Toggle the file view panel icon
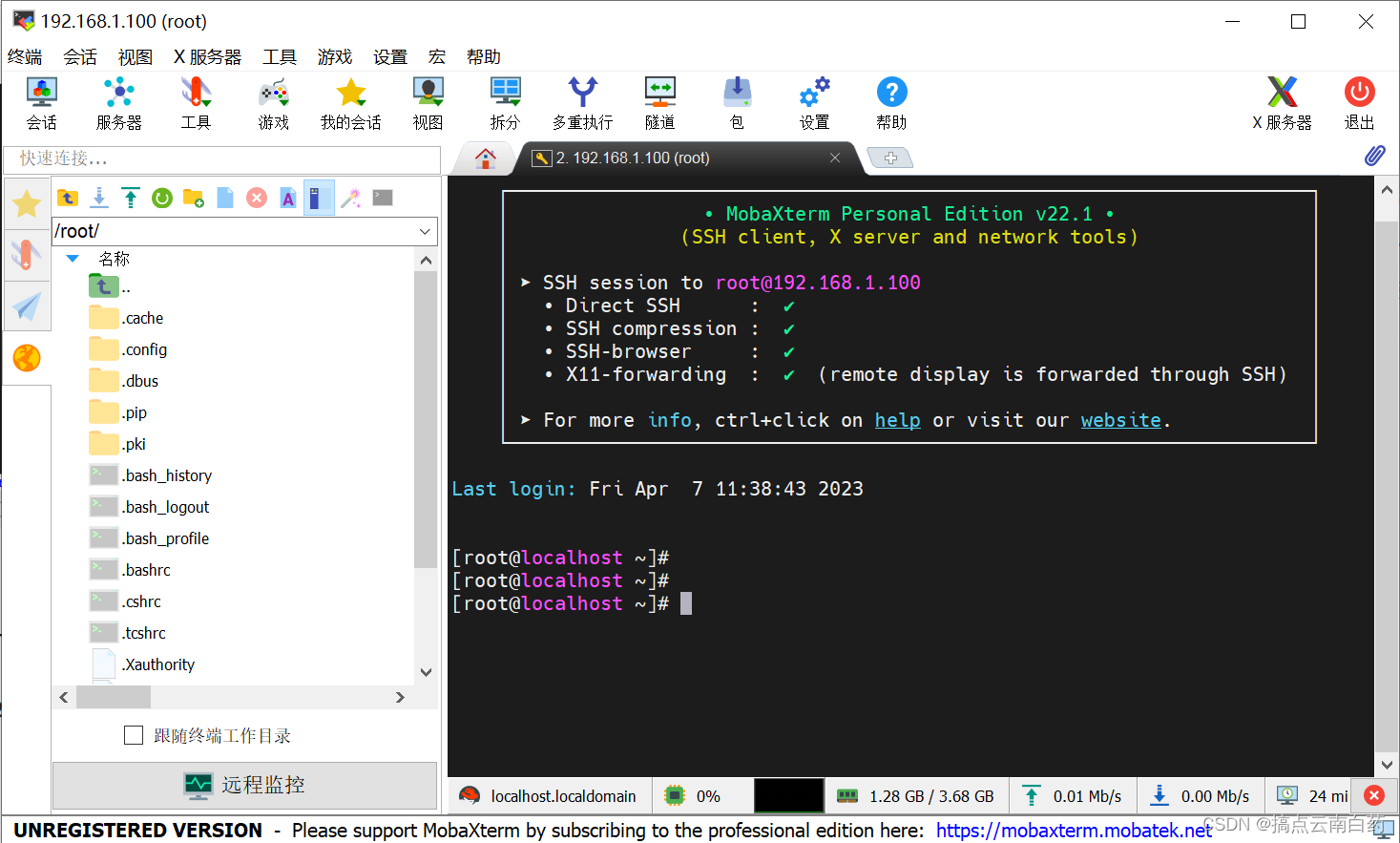Viewport: 1400px width, 843px height. click(x=319, y=198)
